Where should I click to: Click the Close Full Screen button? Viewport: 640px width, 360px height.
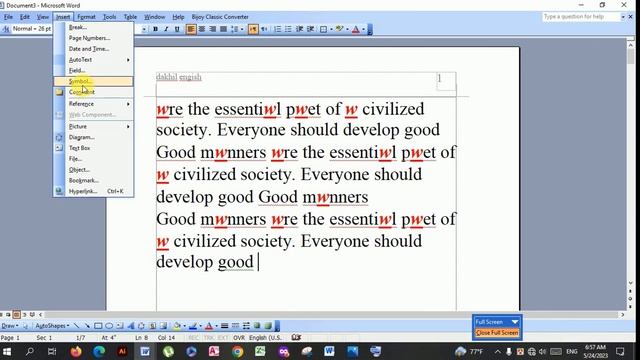(x=497, y=333)
